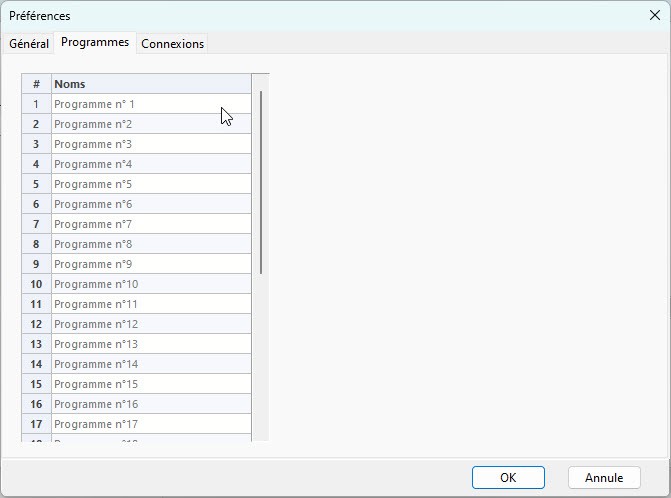Close the Préférences dialog
This screenshot has height=498, width=671.
[x=654, y=16]
